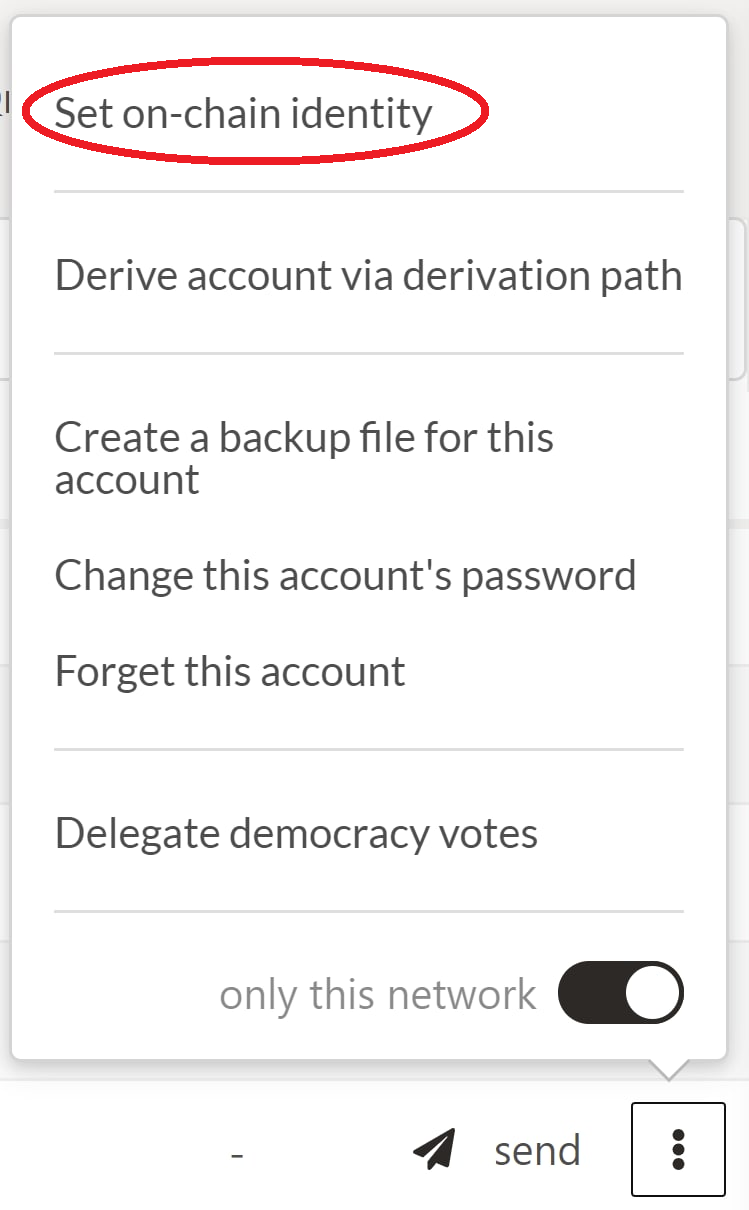Click the send button label
The width and height of the screenshot is (749, 1210).
coord(537,1151)
